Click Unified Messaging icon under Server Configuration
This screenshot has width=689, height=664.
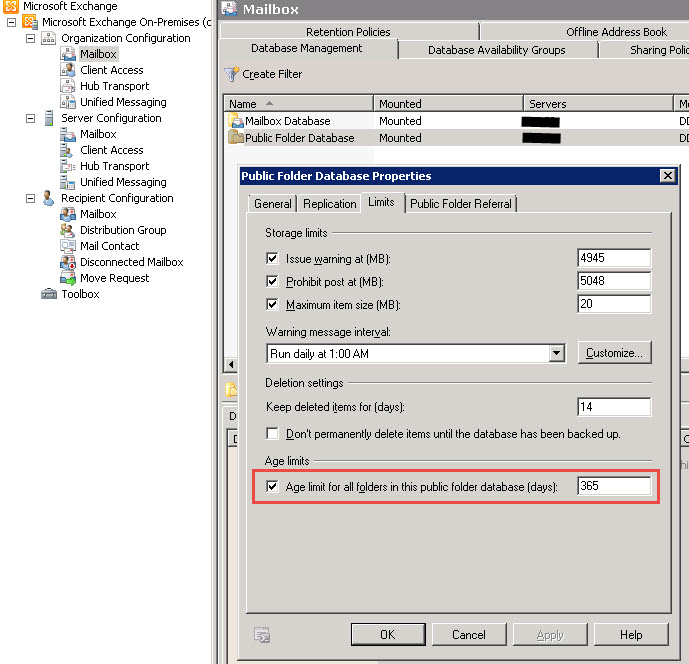tap(68, 182)
